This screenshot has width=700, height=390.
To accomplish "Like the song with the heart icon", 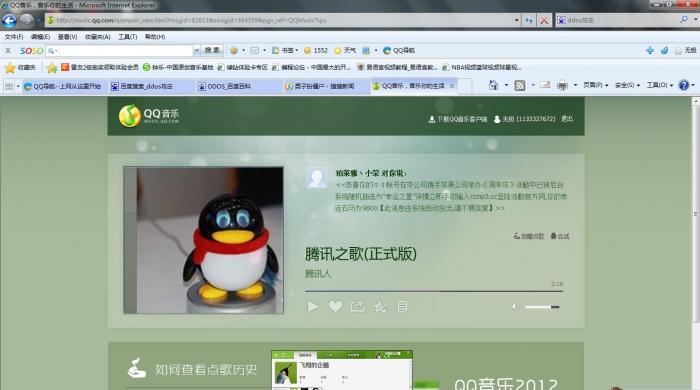I will click(335, 307).
